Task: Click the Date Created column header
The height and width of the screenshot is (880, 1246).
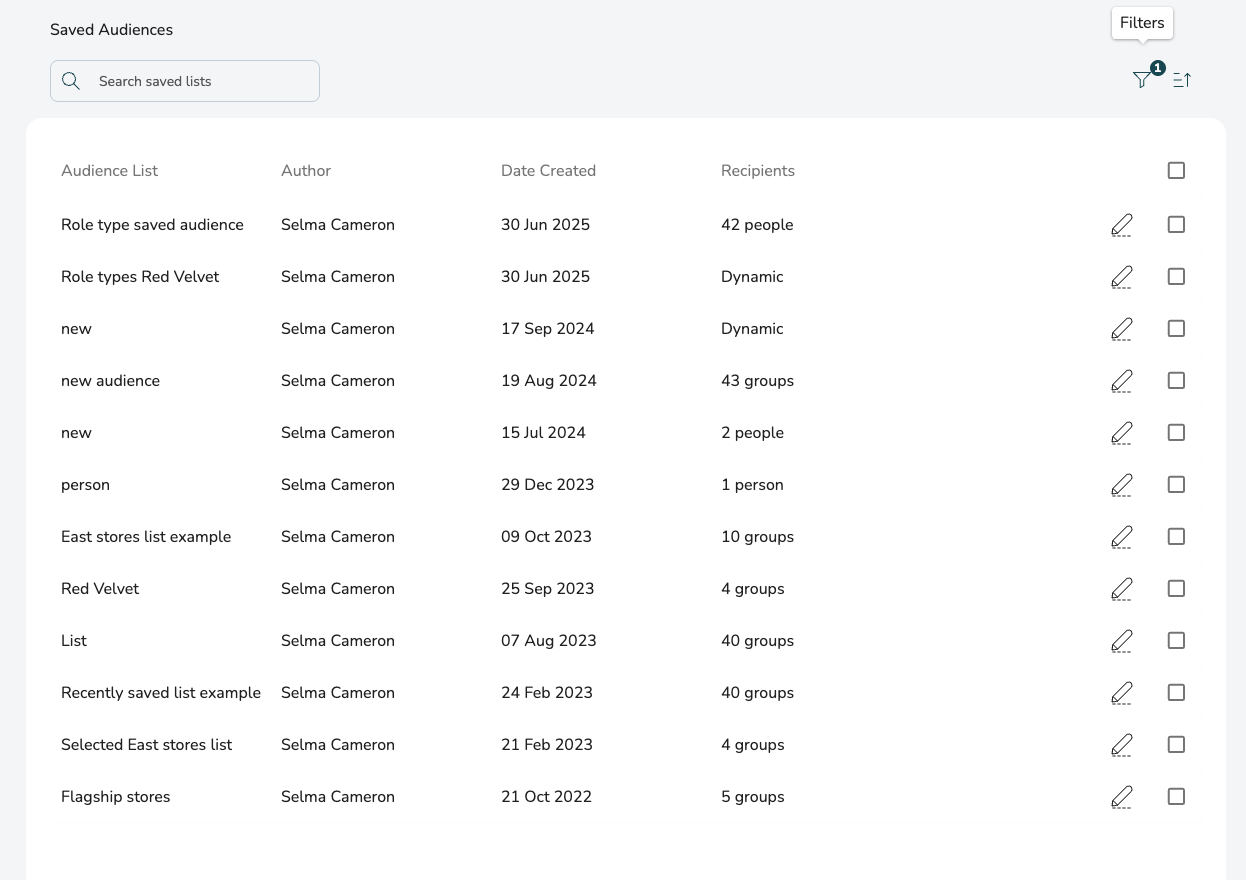Action: pos(548,171)
